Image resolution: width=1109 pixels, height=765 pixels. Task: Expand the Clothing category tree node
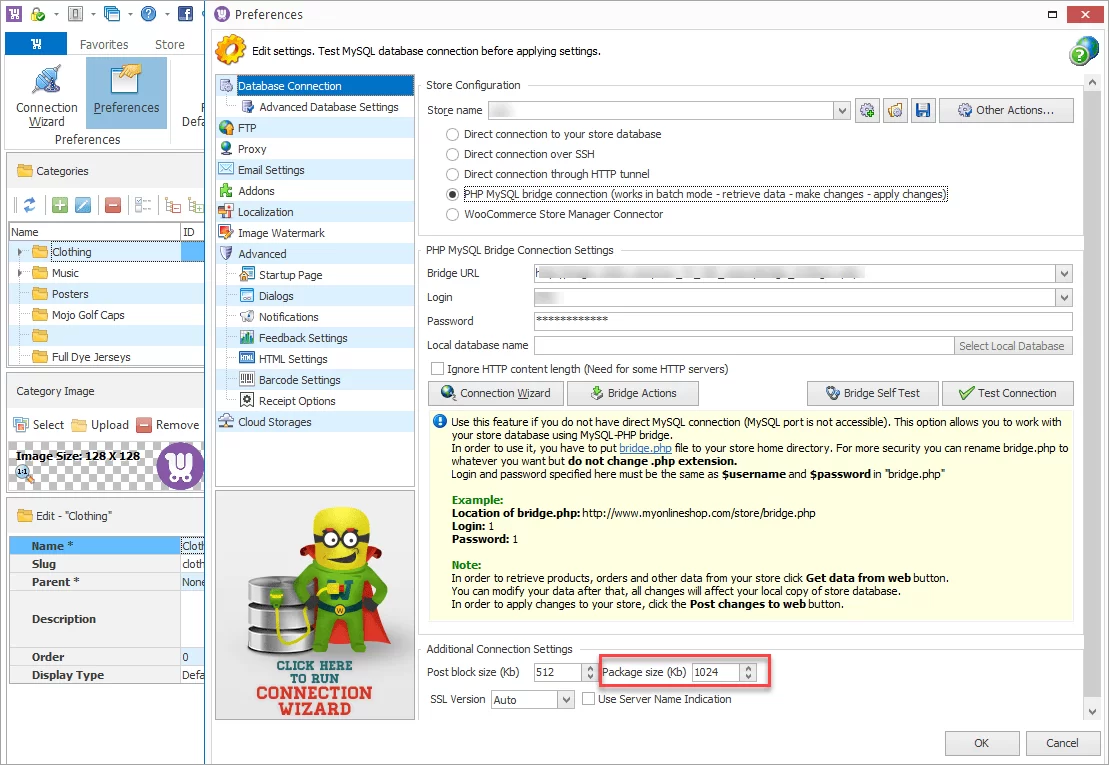[x=20, y=252]
